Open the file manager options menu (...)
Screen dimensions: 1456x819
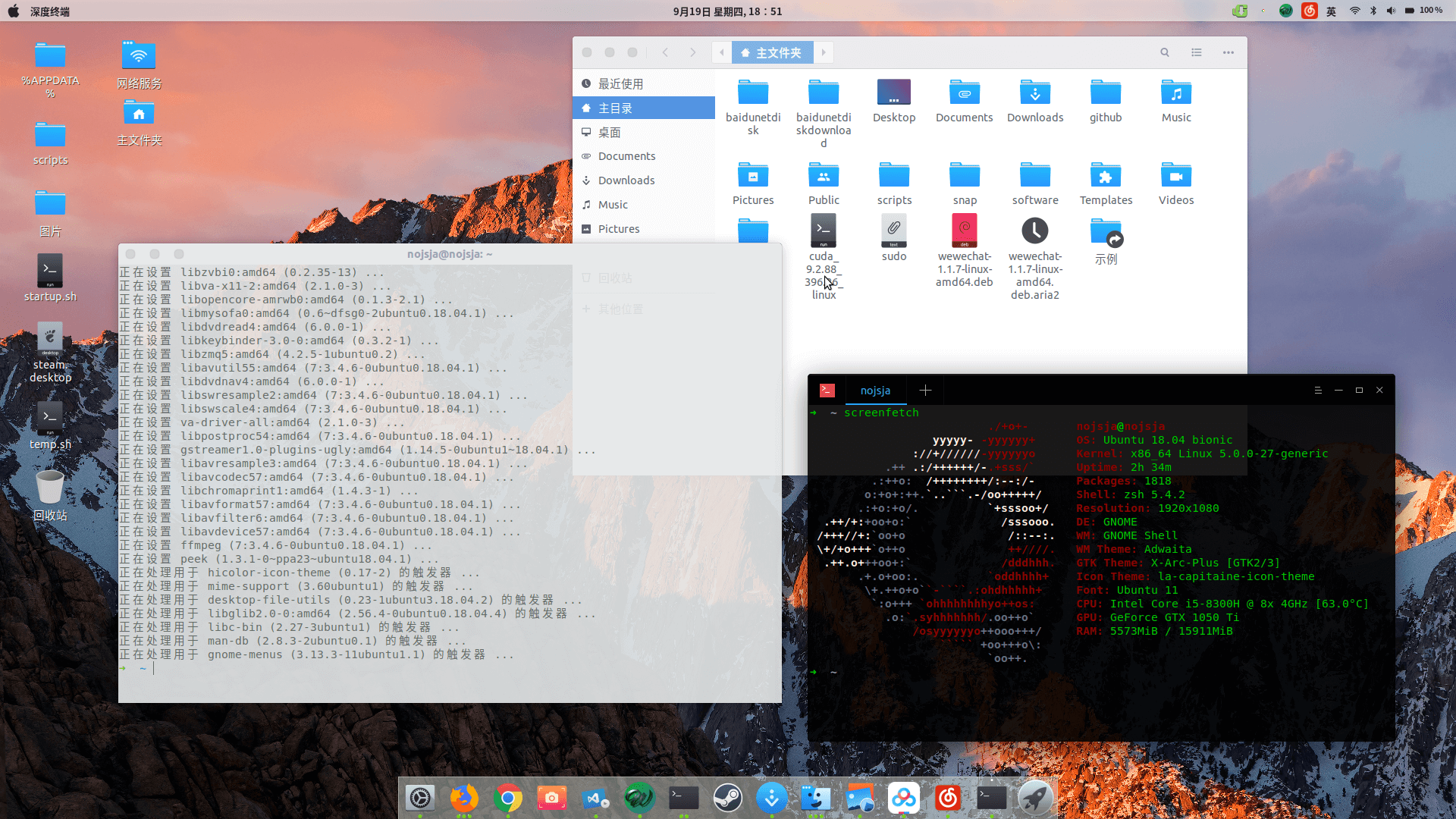(1228, 52)
